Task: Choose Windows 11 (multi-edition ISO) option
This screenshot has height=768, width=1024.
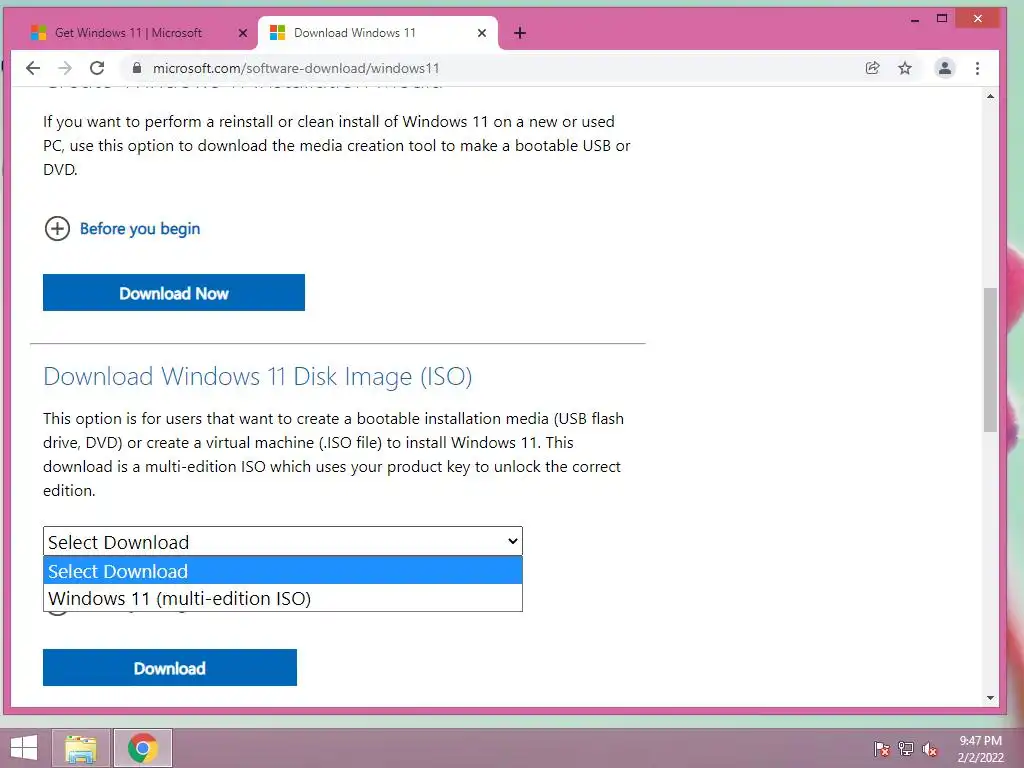Action: [283, 598]
